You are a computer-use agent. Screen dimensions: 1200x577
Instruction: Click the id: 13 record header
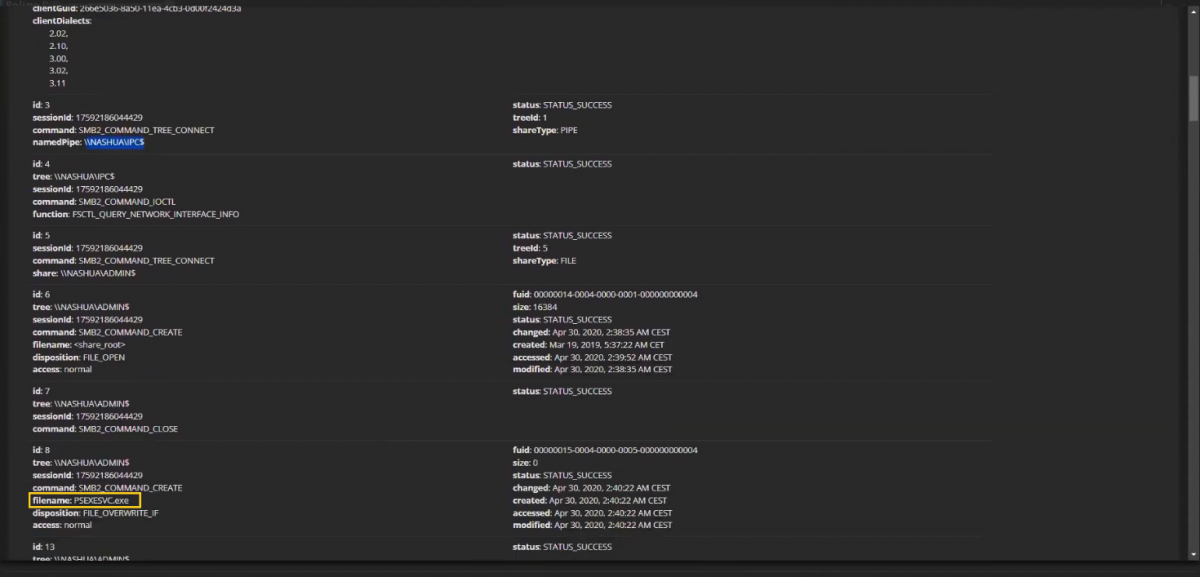43,547
